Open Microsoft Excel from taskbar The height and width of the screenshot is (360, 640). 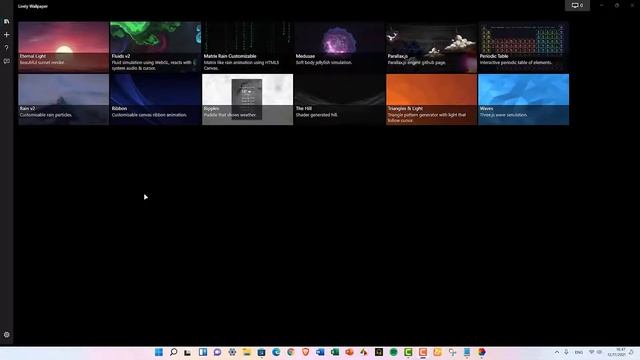point(335,352)
